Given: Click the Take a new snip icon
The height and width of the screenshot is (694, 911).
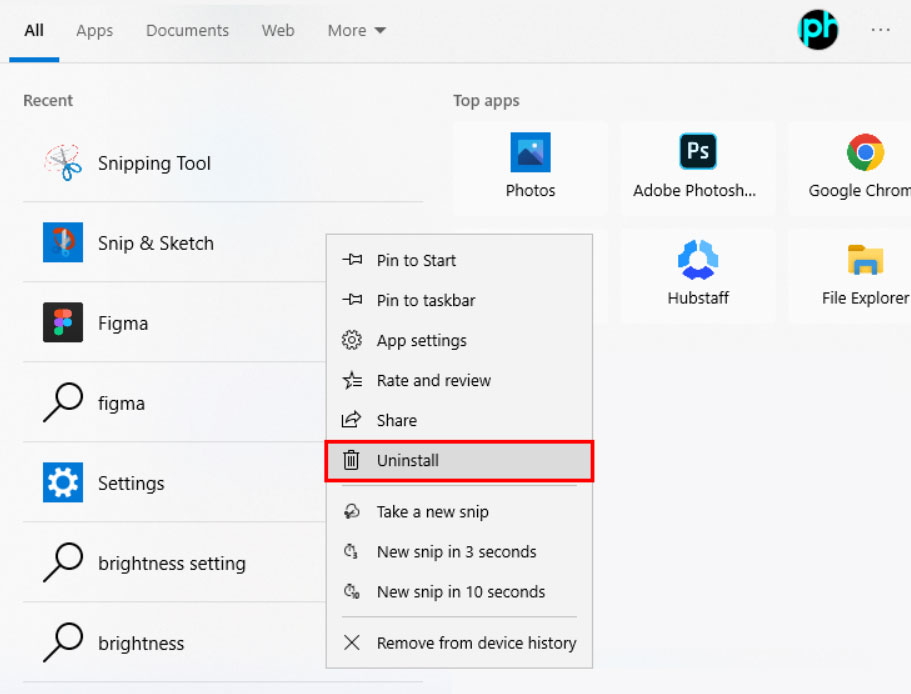Looking at the screenshot, I should coord(352,511).
